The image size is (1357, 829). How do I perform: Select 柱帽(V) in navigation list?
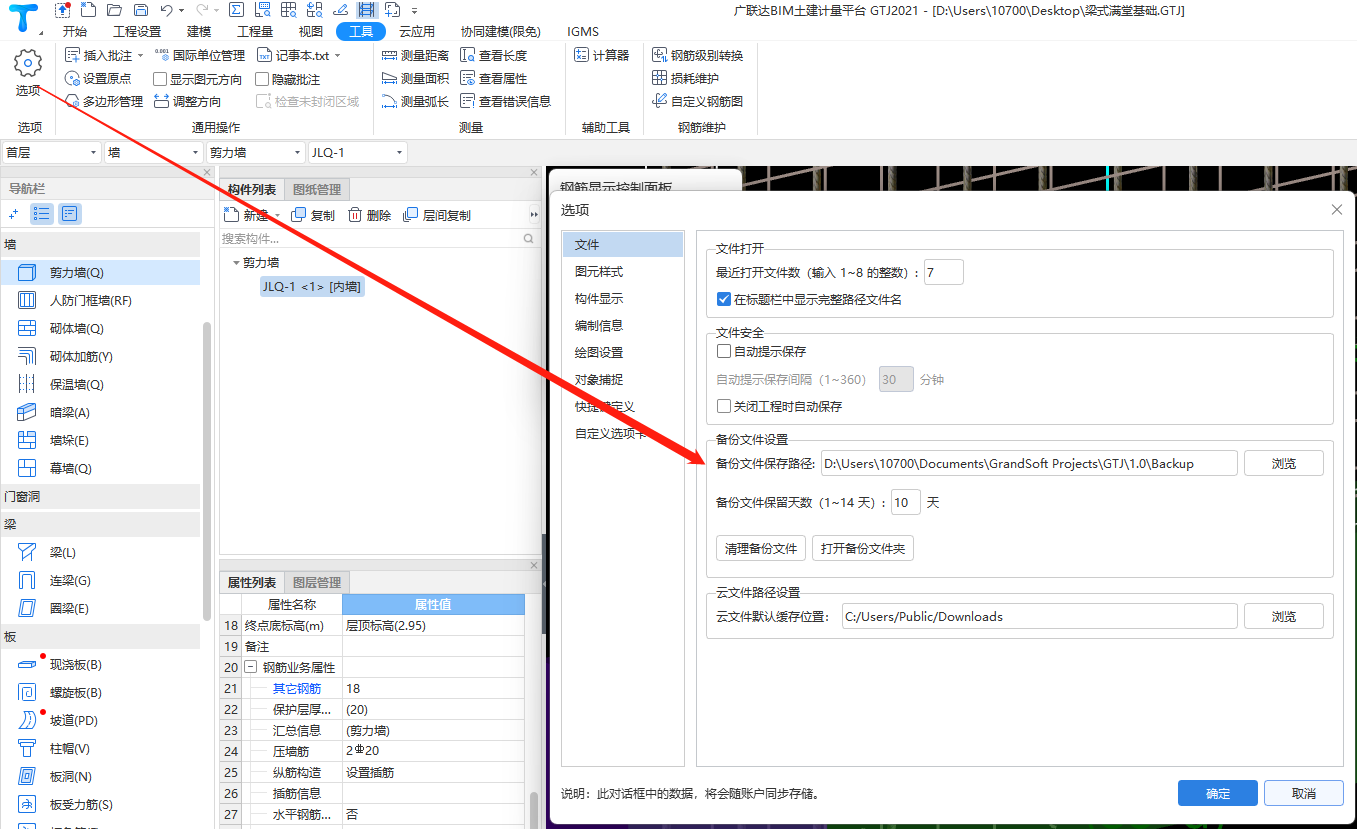(101, 748)
